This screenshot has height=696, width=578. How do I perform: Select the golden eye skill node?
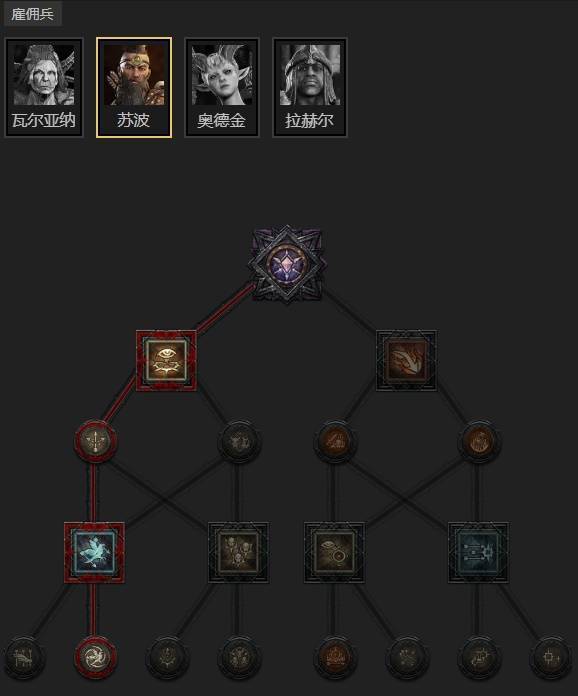166,360
